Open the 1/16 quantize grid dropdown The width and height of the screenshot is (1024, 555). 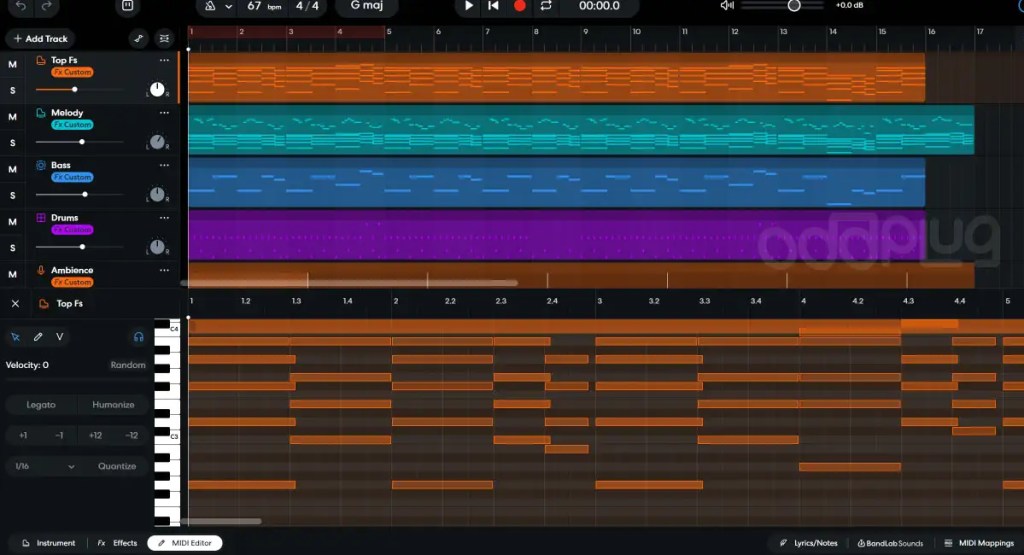click(44, 466)
